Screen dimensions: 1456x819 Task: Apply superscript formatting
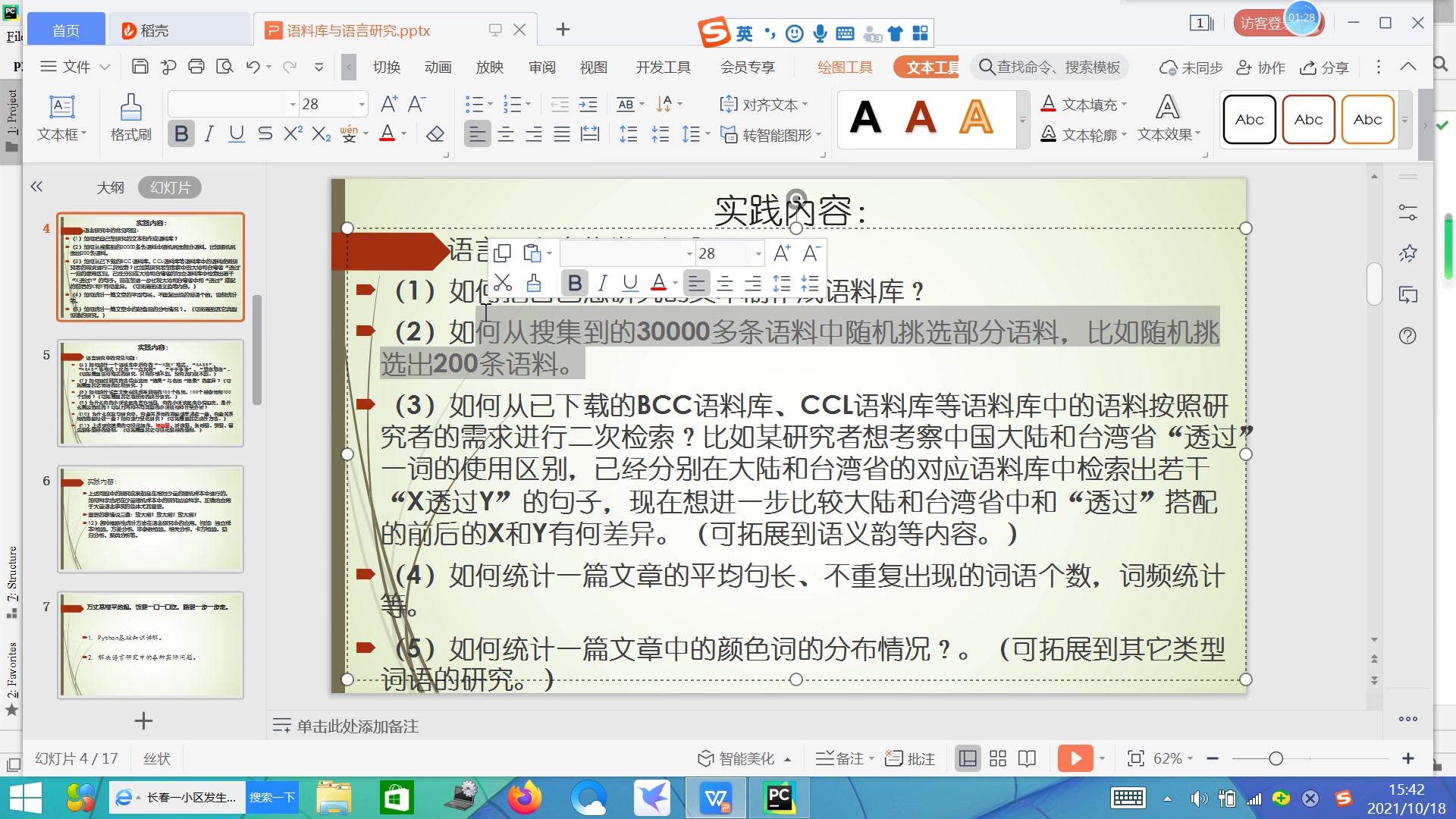pos(293,134)
